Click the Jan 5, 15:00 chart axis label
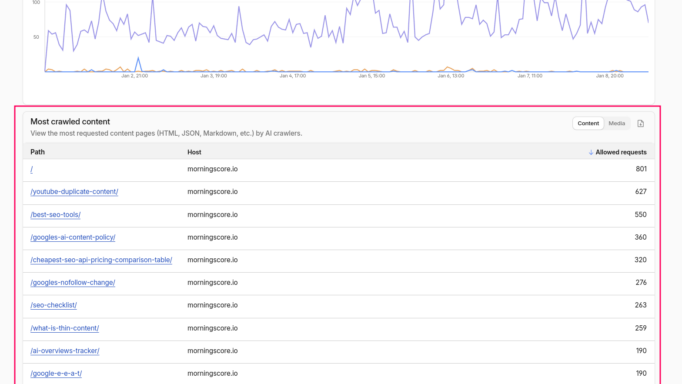Screen dimensions: 682x384 372,76
